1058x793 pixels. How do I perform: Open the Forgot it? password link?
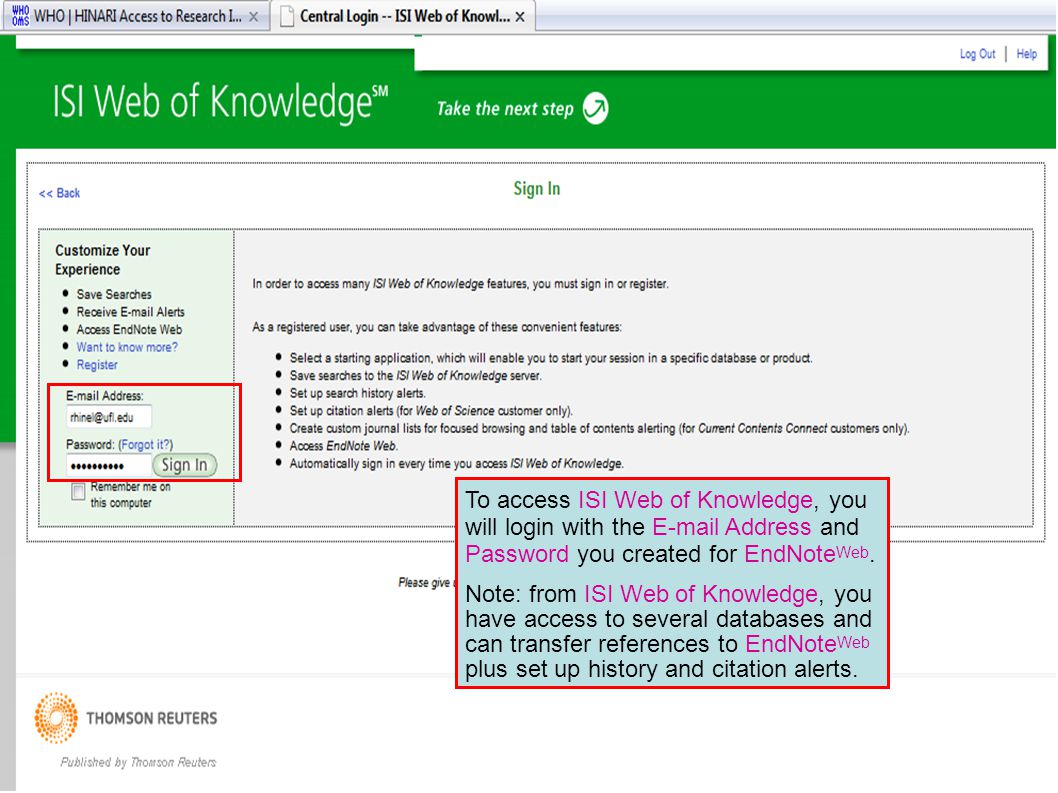coord(146,445)
